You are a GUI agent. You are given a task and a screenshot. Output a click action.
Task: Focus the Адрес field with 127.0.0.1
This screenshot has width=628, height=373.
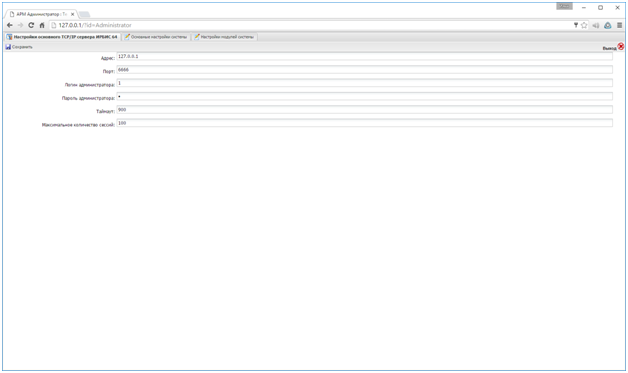[364, 56]
